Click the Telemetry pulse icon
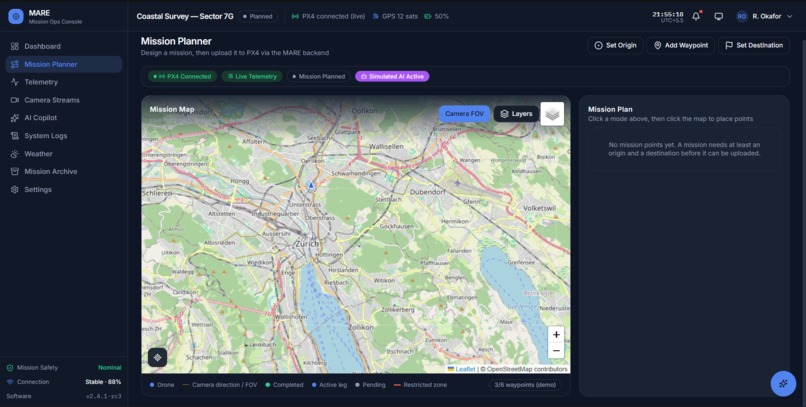This screenshot has height=407, width=806. [14, 82]
